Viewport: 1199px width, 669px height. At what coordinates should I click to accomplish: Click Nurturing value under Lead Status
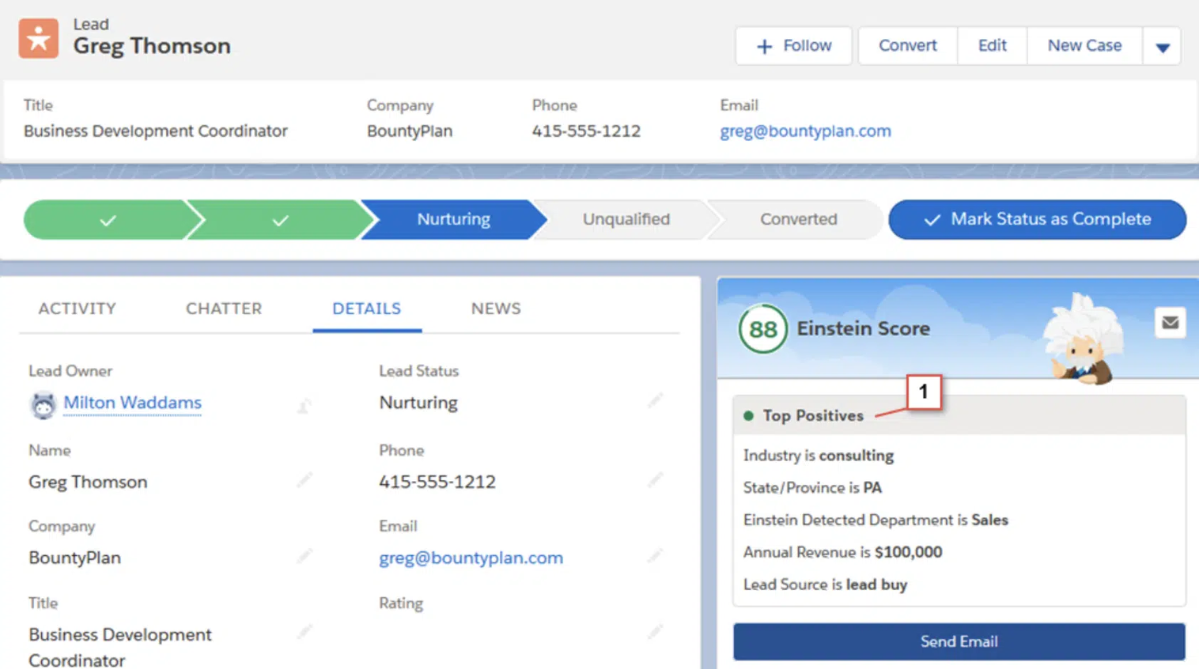418,402
